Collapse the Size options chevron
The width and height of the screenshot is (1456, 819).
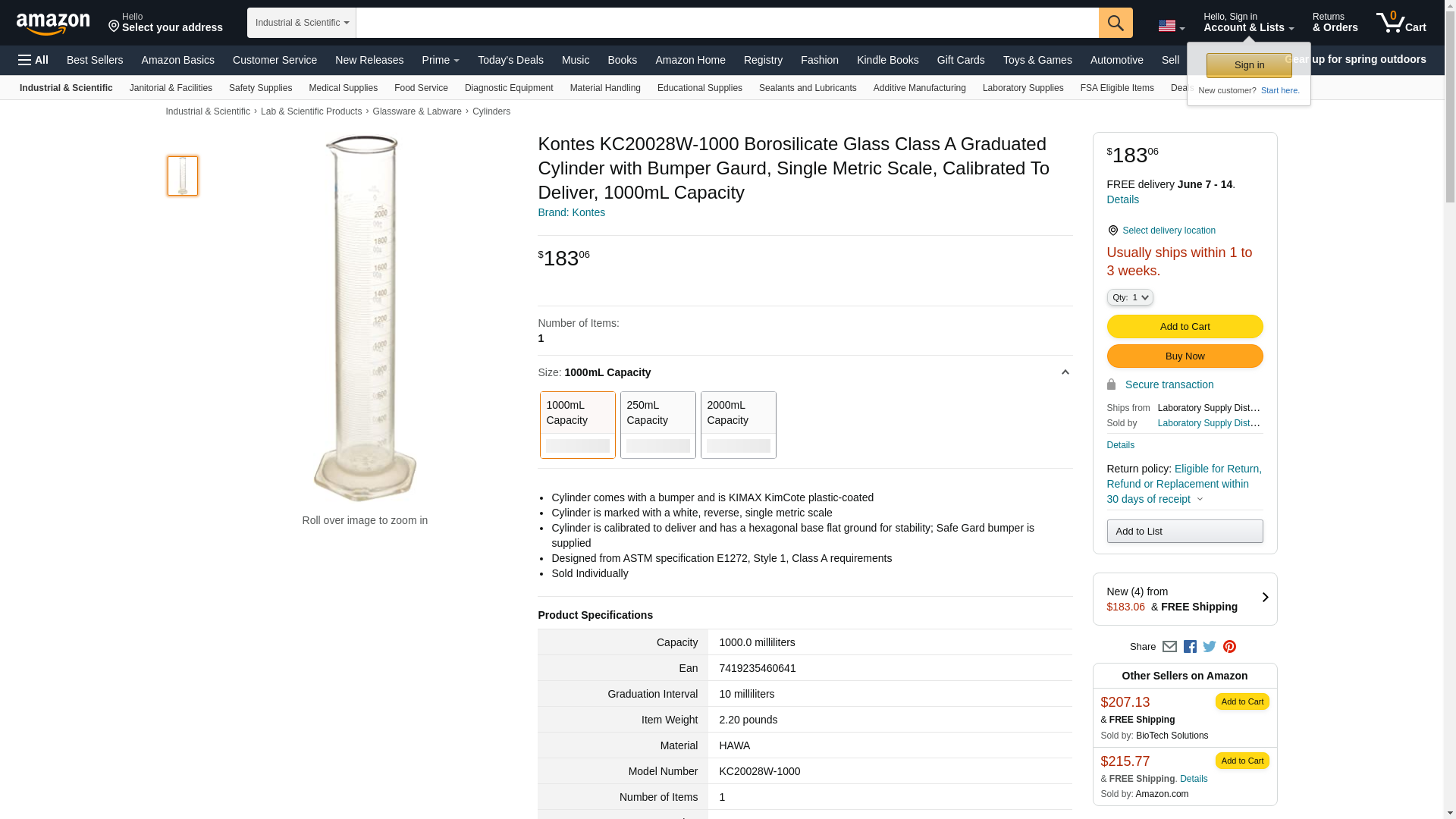1065,372
